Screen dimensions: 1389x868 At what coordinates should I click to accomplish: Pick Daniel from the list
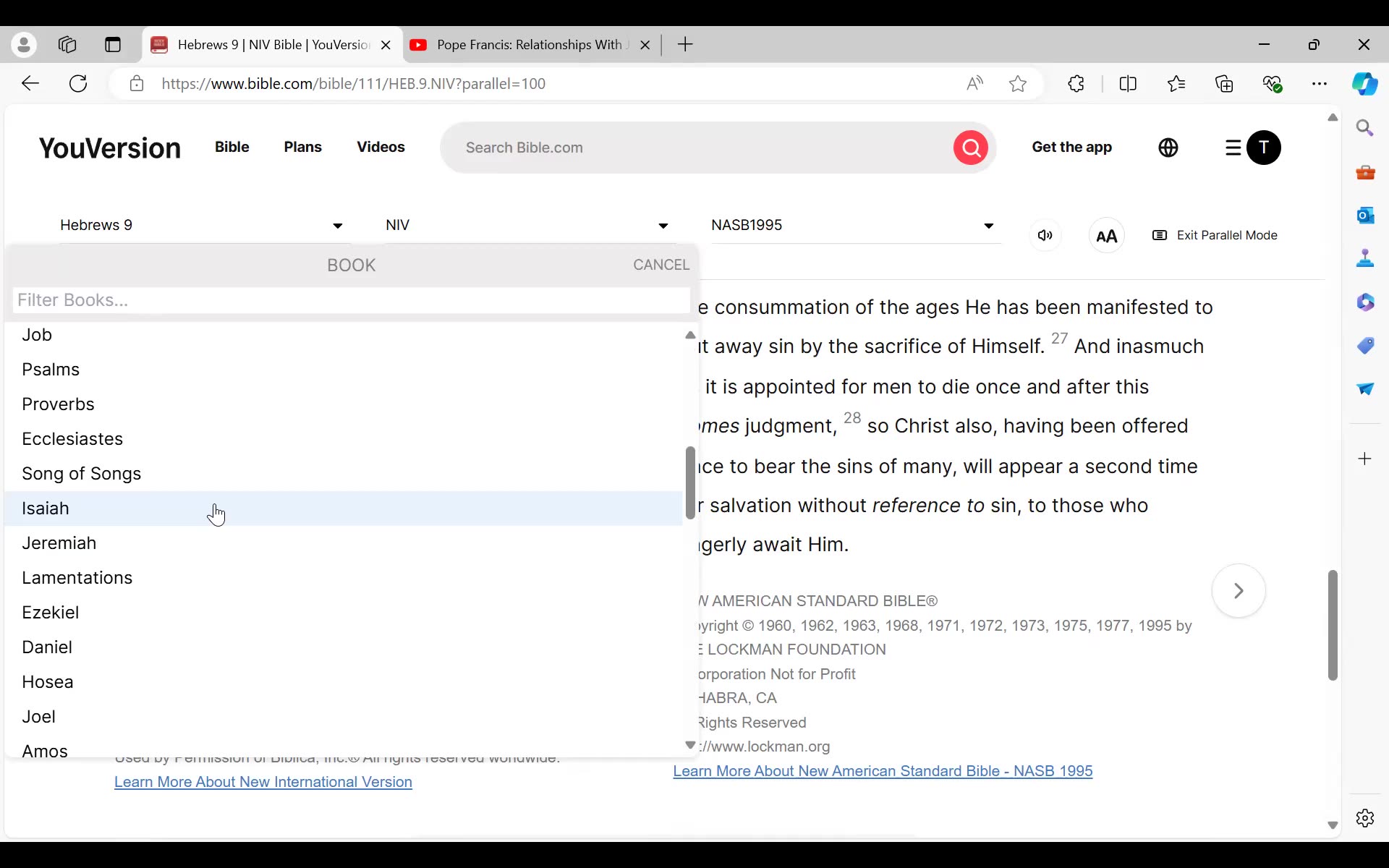point(344,647)
